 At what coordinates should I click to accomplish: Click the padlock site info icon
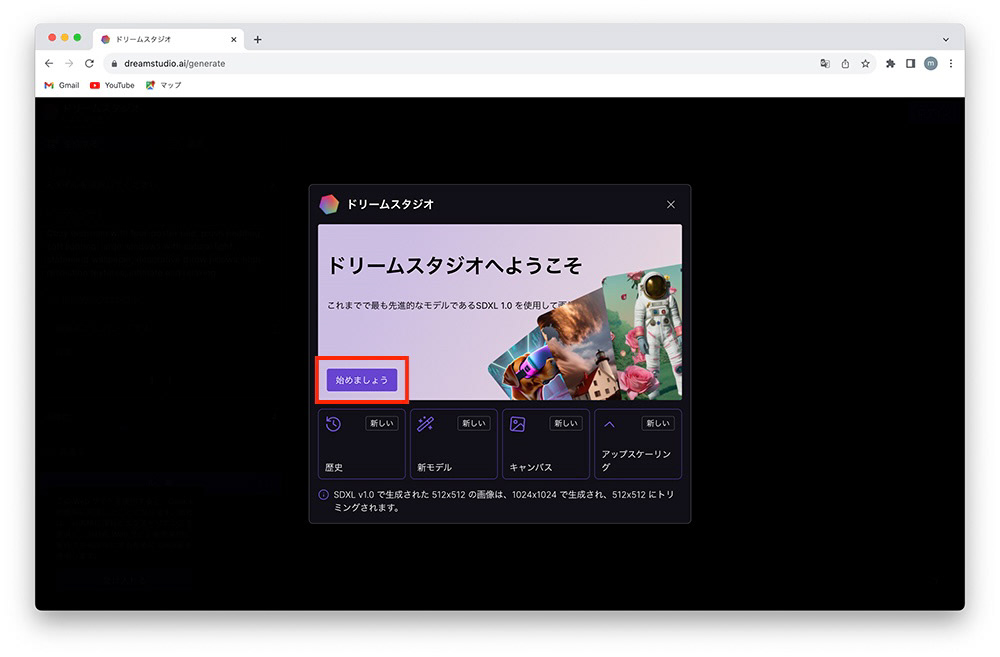114,64
